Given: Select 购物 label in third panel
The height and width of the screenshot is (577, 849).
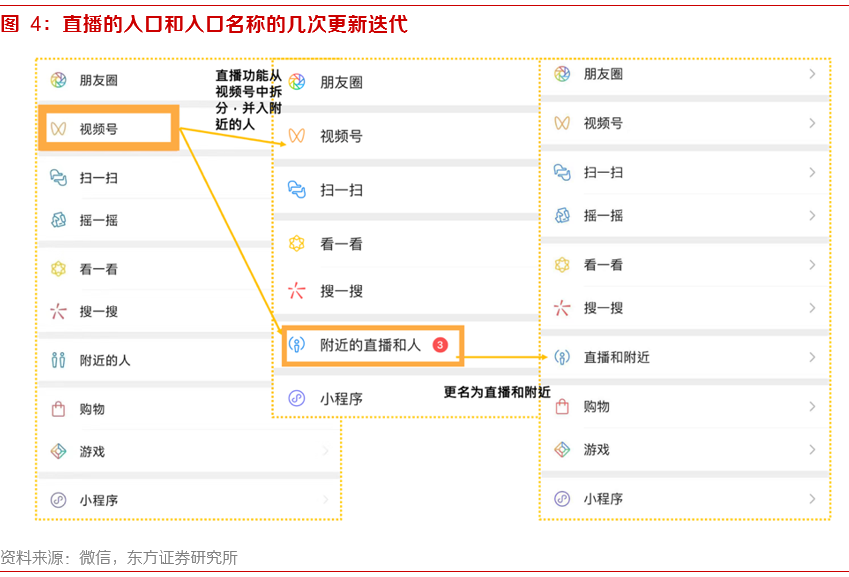Looking at the screenshot, I should [597, 406].
